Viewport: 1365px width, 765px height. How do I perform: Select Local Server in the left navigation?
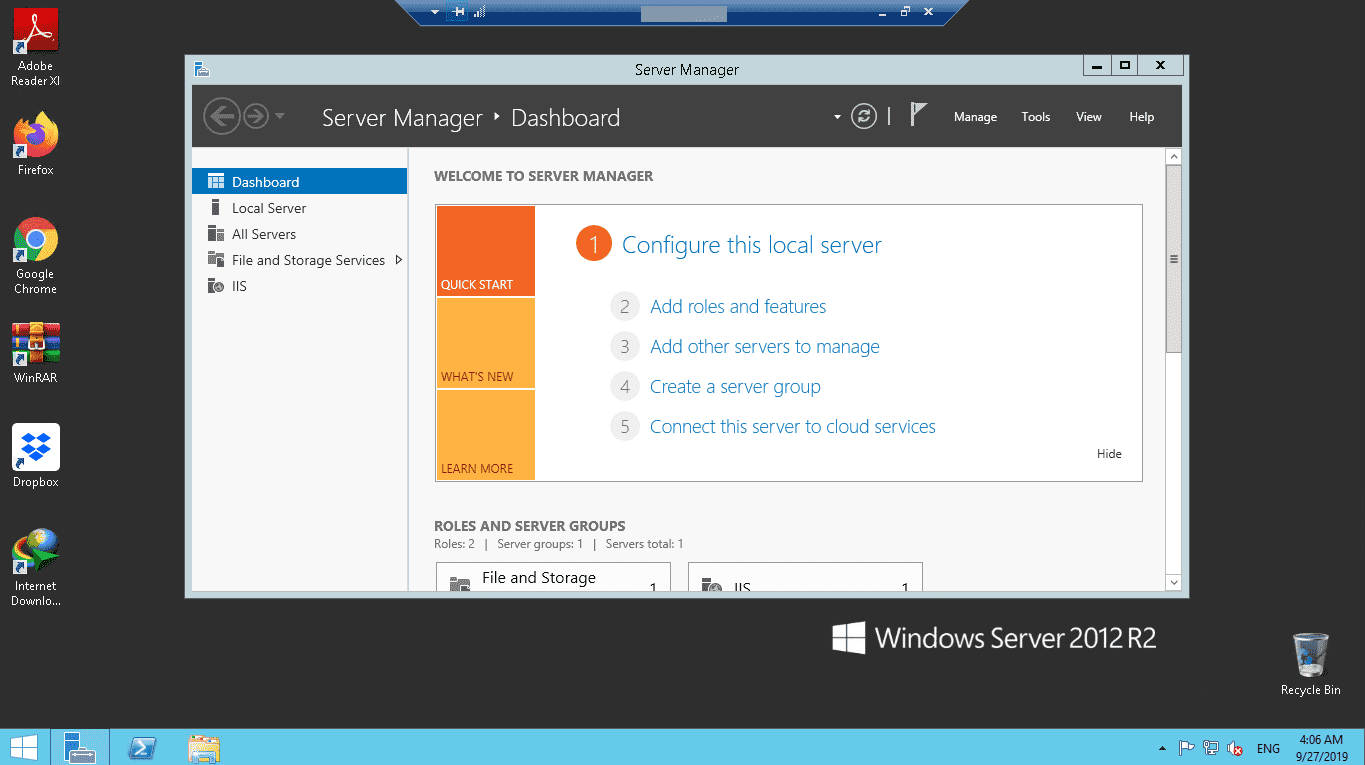(x=300, y=208)
